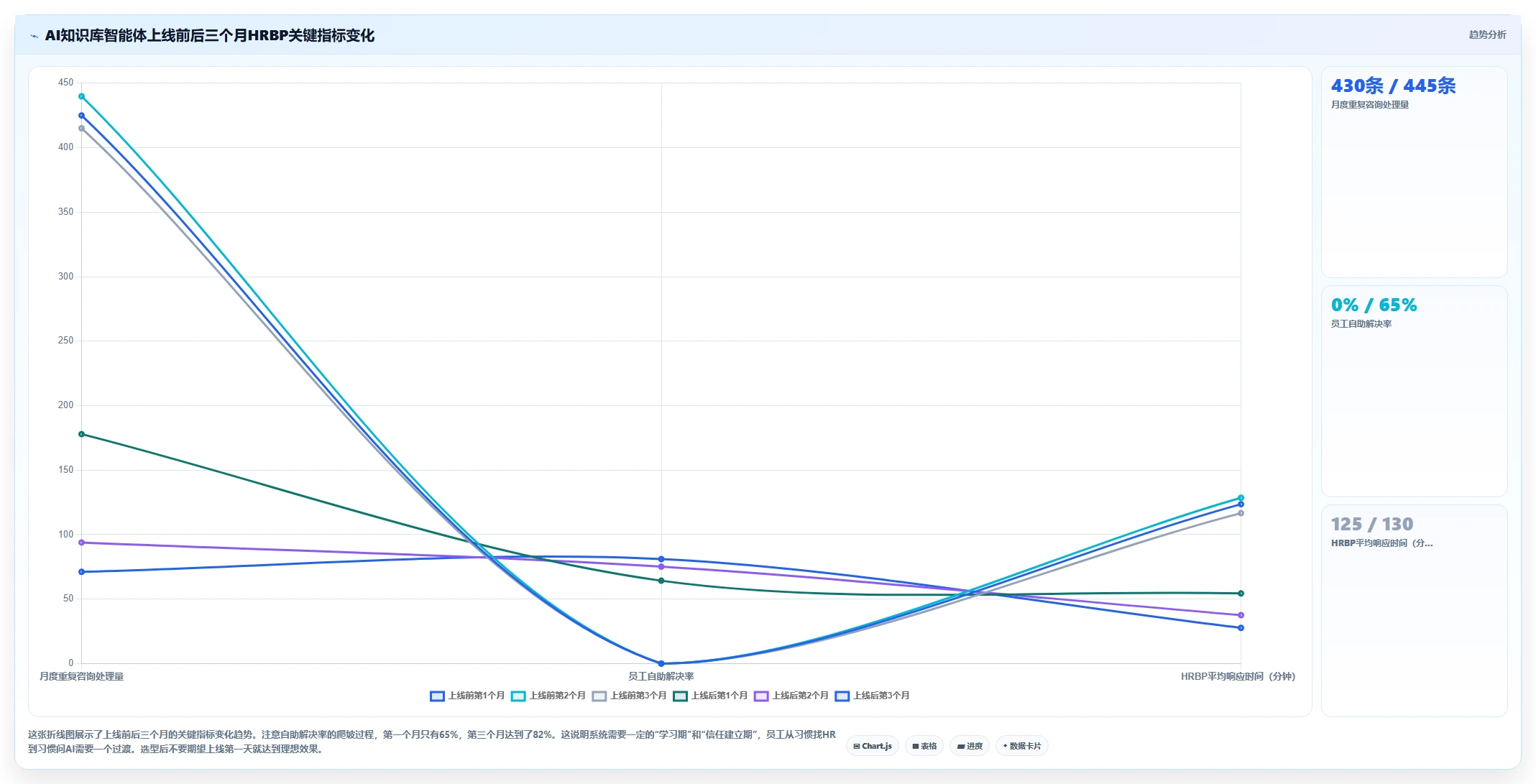The width and height of the screenshot is (1536, 784).
Task: Toggle the 上线后第2个月 legend item
Action: pos(791,696)
